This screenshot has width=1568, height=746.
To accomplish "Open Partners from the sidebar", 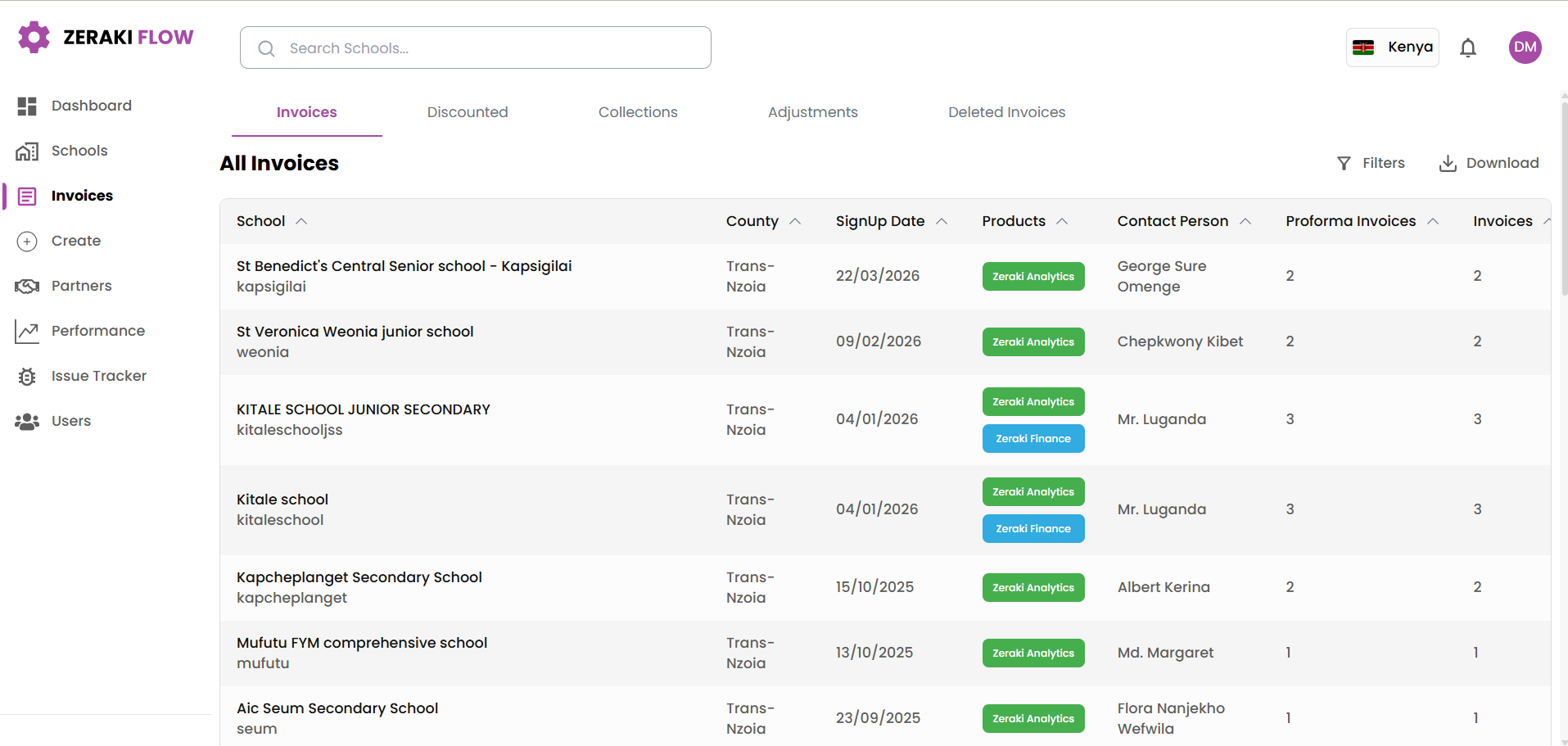I will pyautogui.click(x=82, y=286).
